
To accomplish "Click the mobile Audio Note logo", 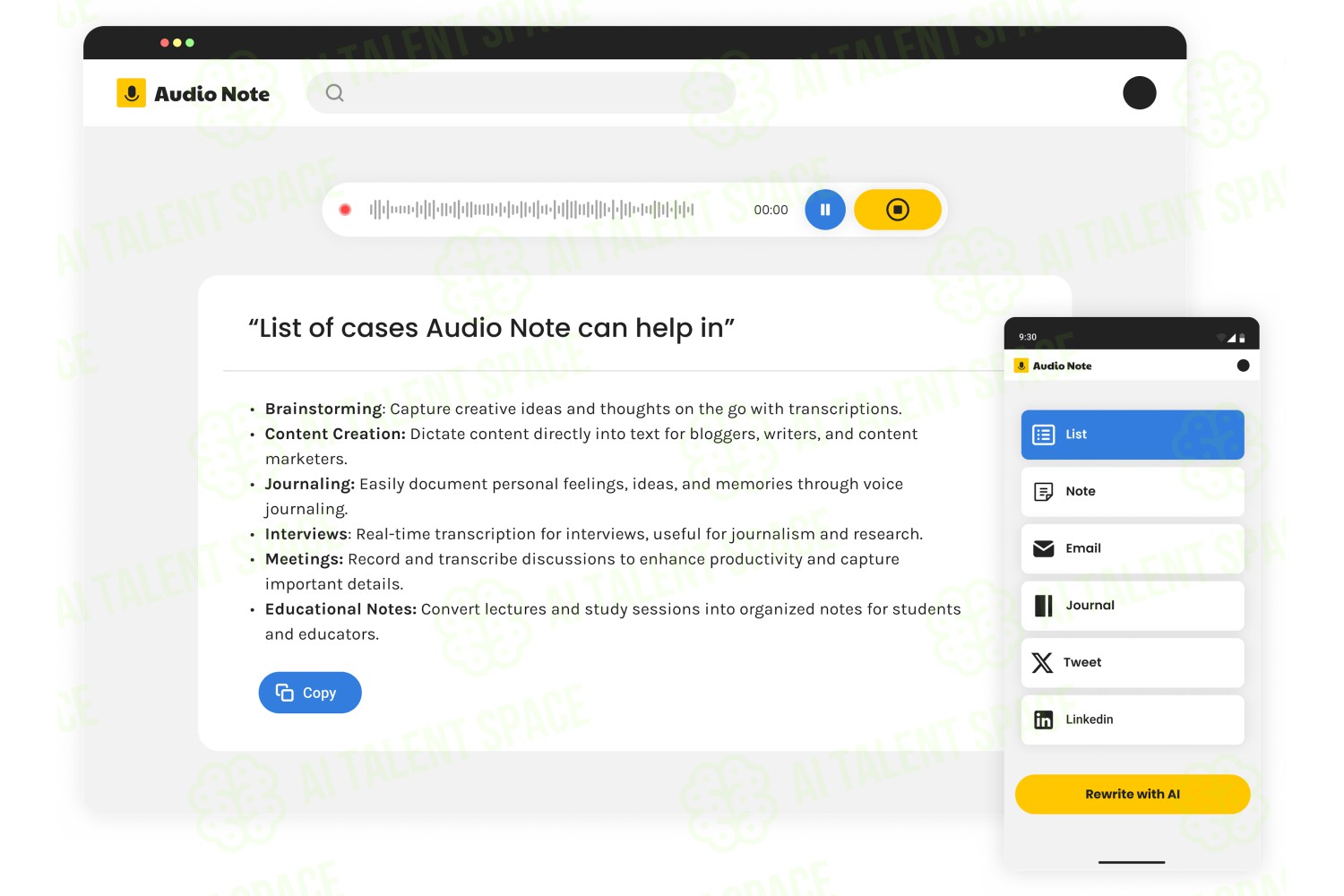I will (1053, 366).
